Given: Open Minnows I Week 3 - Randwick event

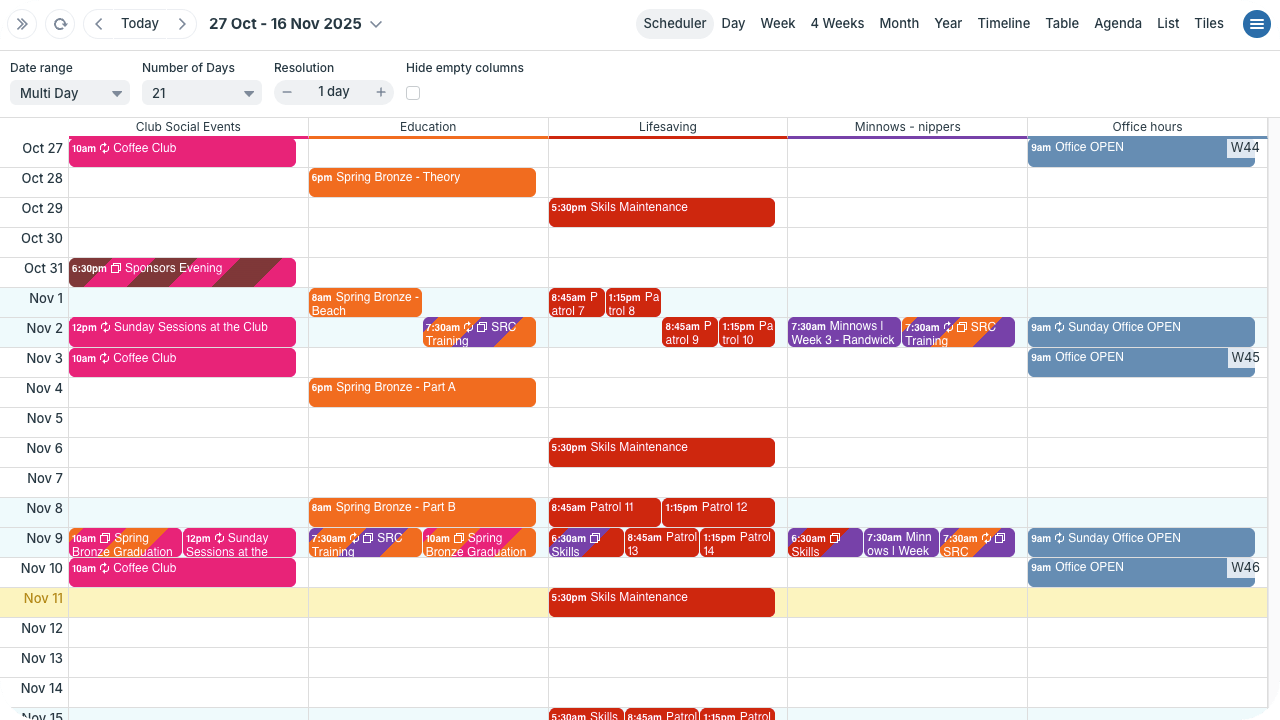Looking at the screenshot, I should click(843, 333).
